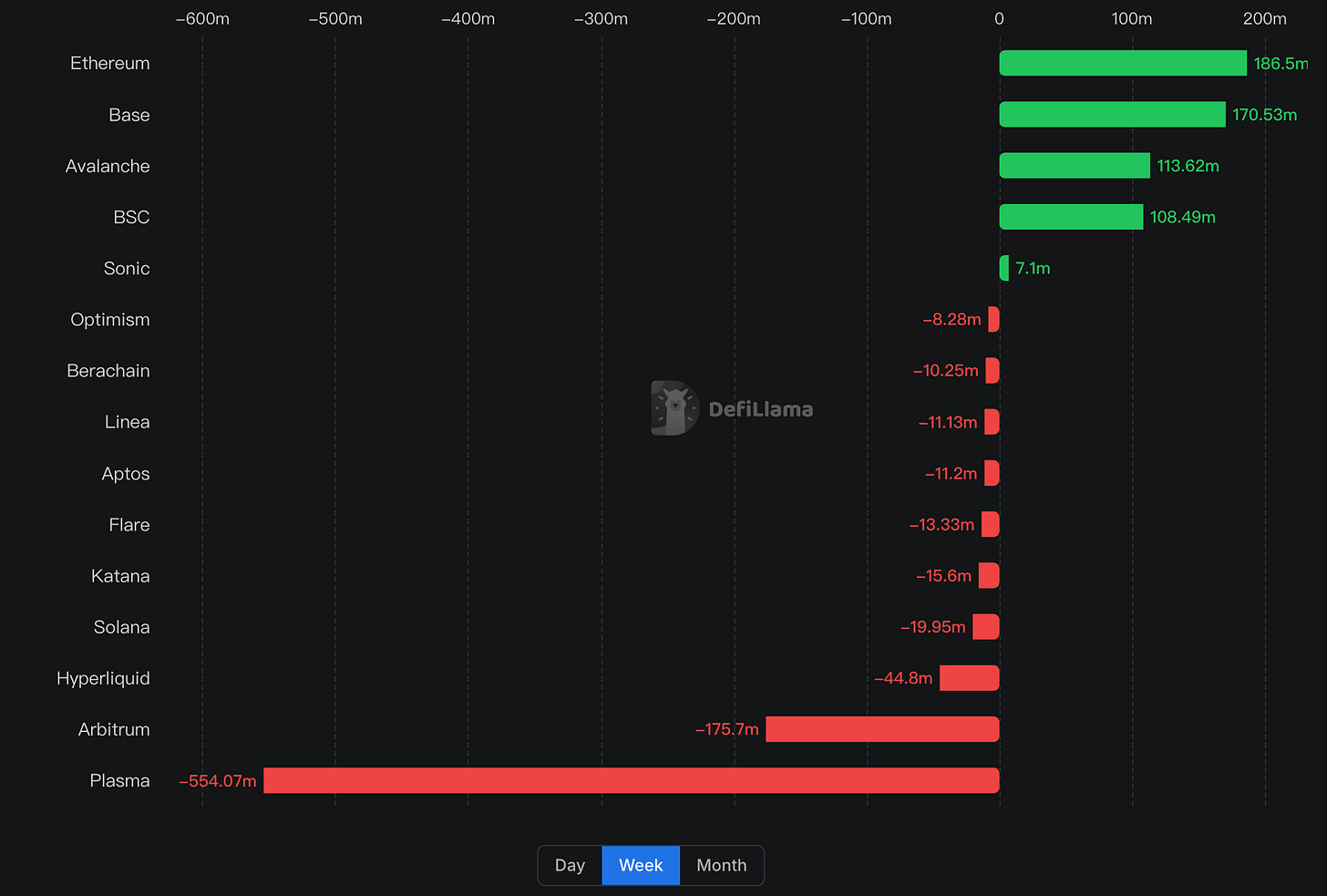The height and width of the screenshot is (896, 1327).
Task: Click the 108.49m value label
Action: click(x=1183, y=217)
